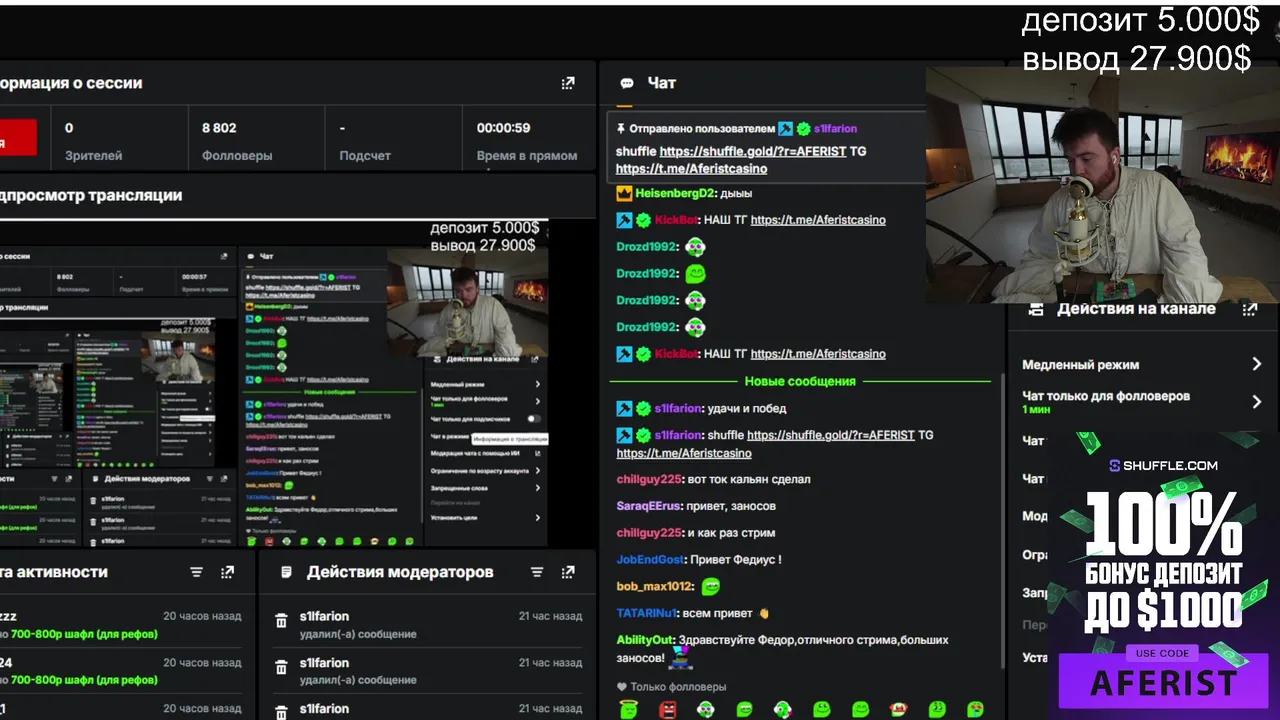This screenshot has width=1280, height=720.
Task: Click the smiling green emote among Drozd1992's messages
Action: 695,273
